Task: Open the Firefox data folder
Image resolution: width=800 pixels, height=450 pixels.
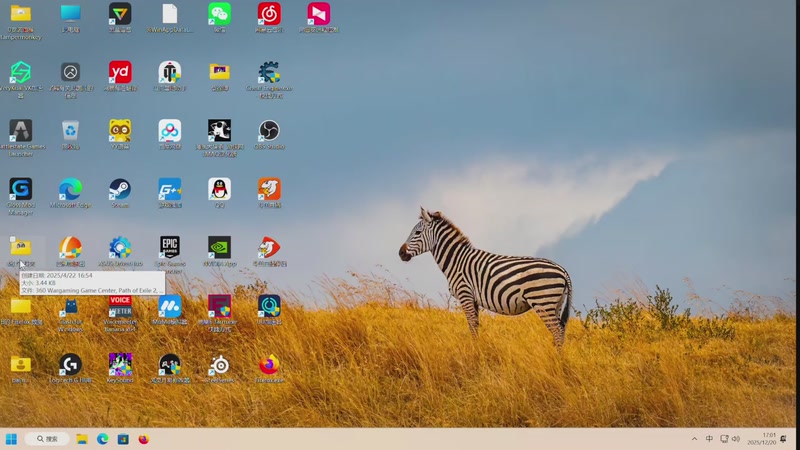Action: 21,306
